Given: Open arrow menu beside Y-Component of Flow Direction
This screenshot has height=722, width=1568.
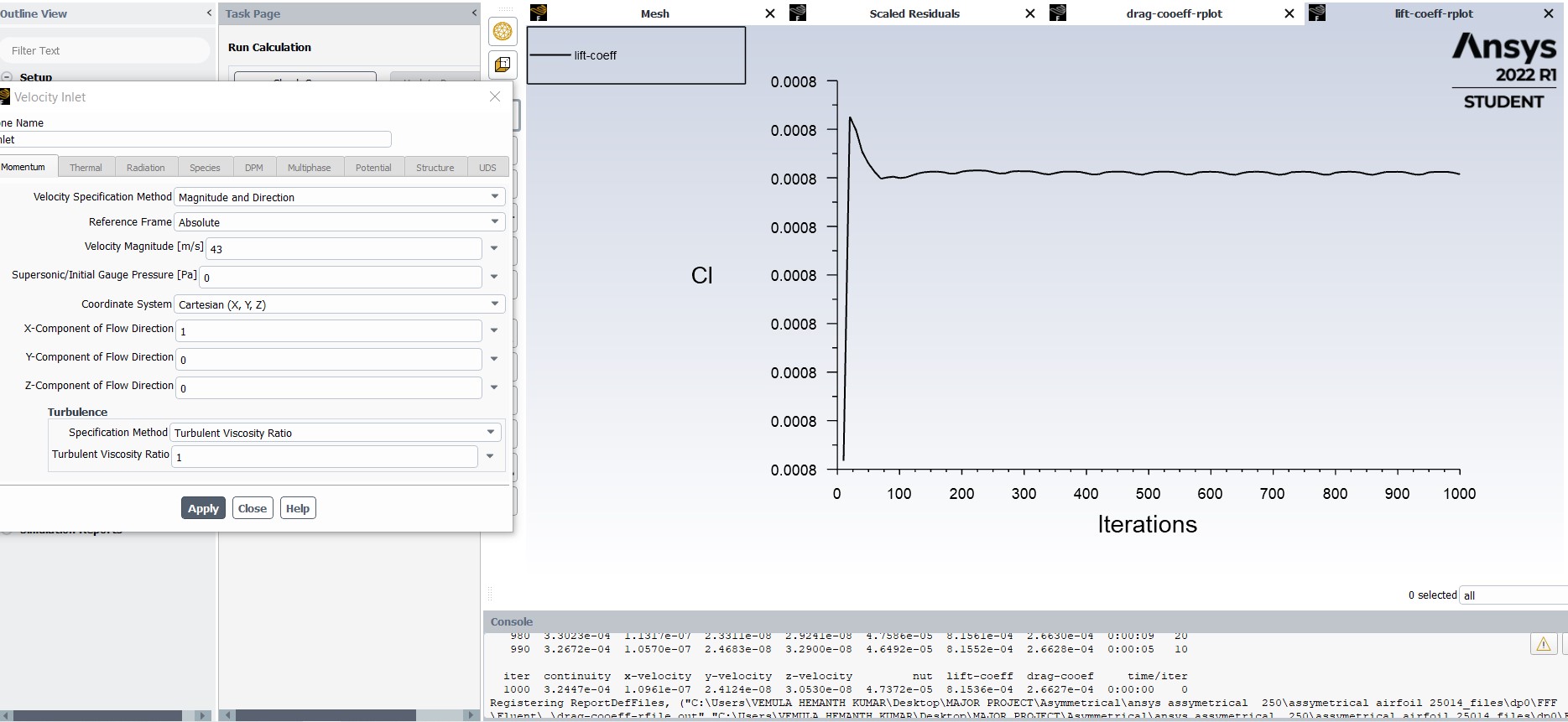Looking at the screenshot, I should (494, 359).
